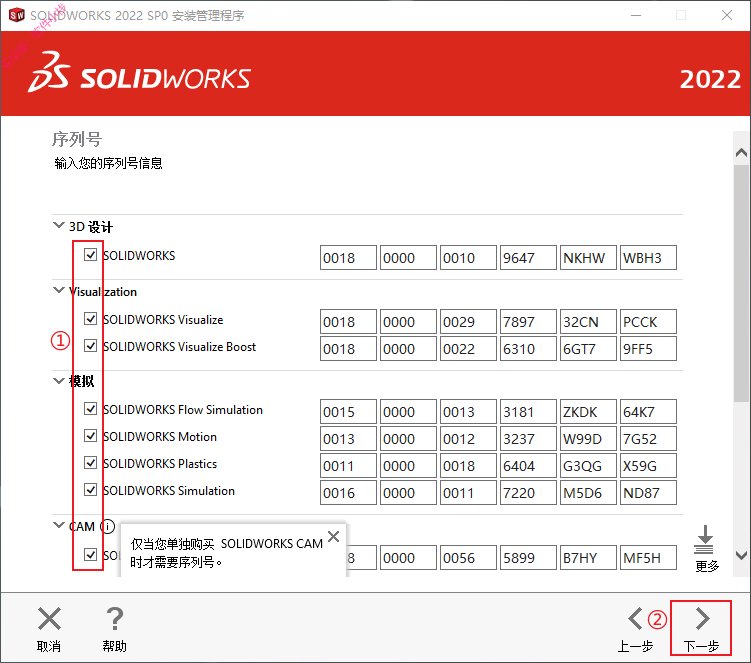The width and height of the screenshot is (751, 663).
Task: Click the scrollbar up arrow
Action: (x=741, y=153)
